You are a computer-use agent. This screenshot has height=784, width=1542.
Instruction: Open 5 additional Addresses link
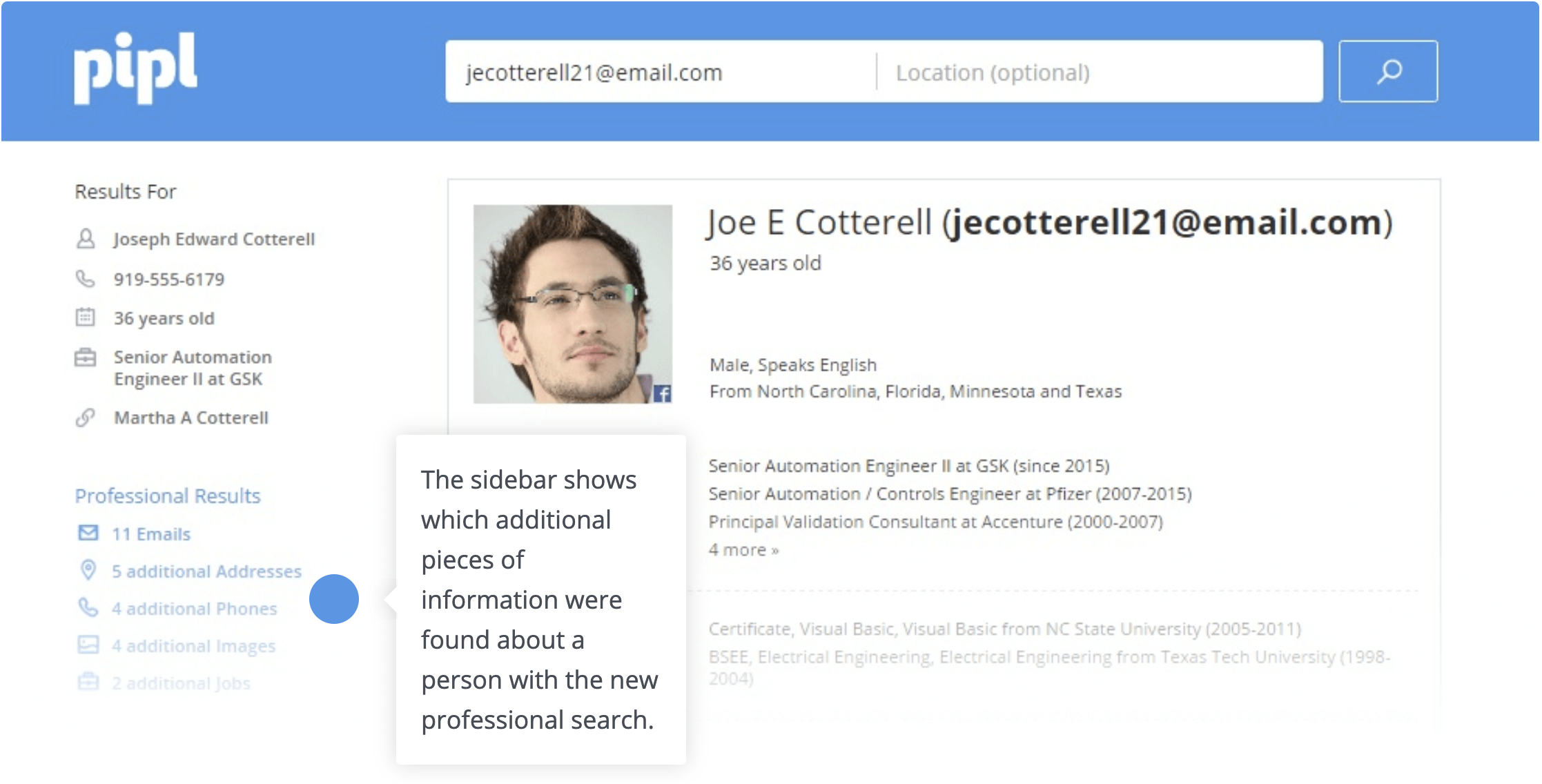(x=206, y=571)
